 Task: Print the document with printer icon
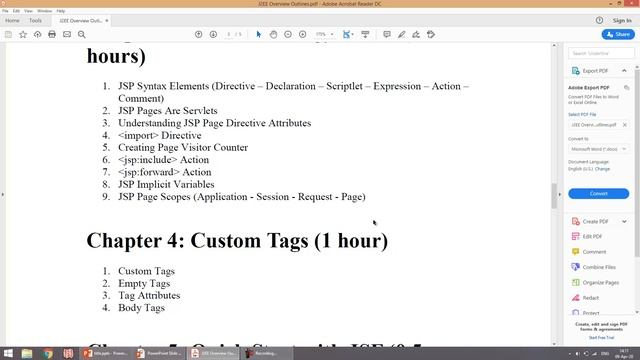point(52,35)
